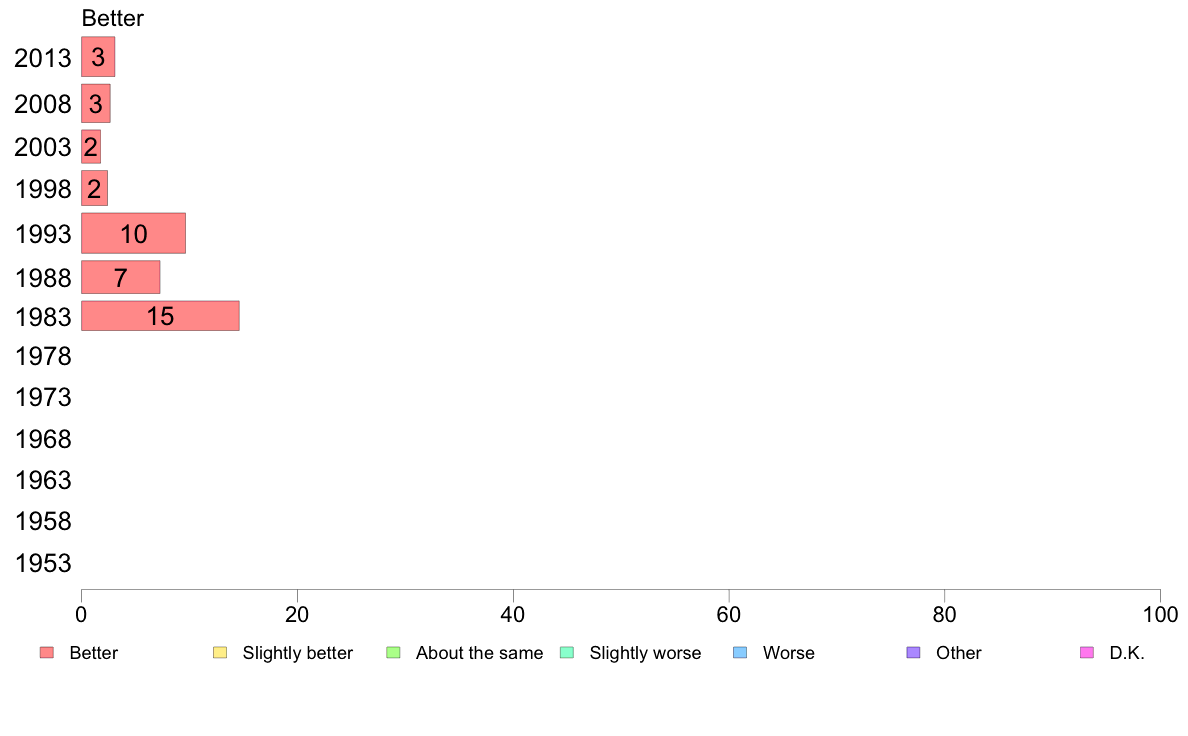The image size is (1188, 736).
Task: Select the 1993 bar showing 10
Action: pos(133,233)
